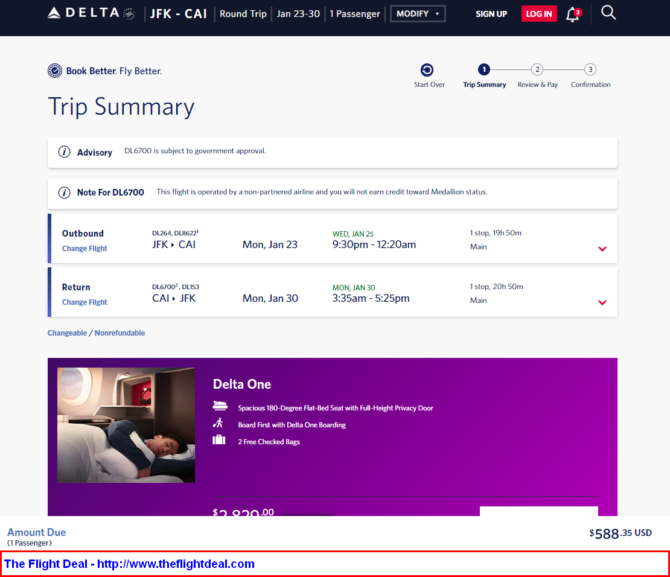The width and height of the screenshot is (670, 577).
Task: Click the Note For DL6700 info icon
Action: coord(64,193)
